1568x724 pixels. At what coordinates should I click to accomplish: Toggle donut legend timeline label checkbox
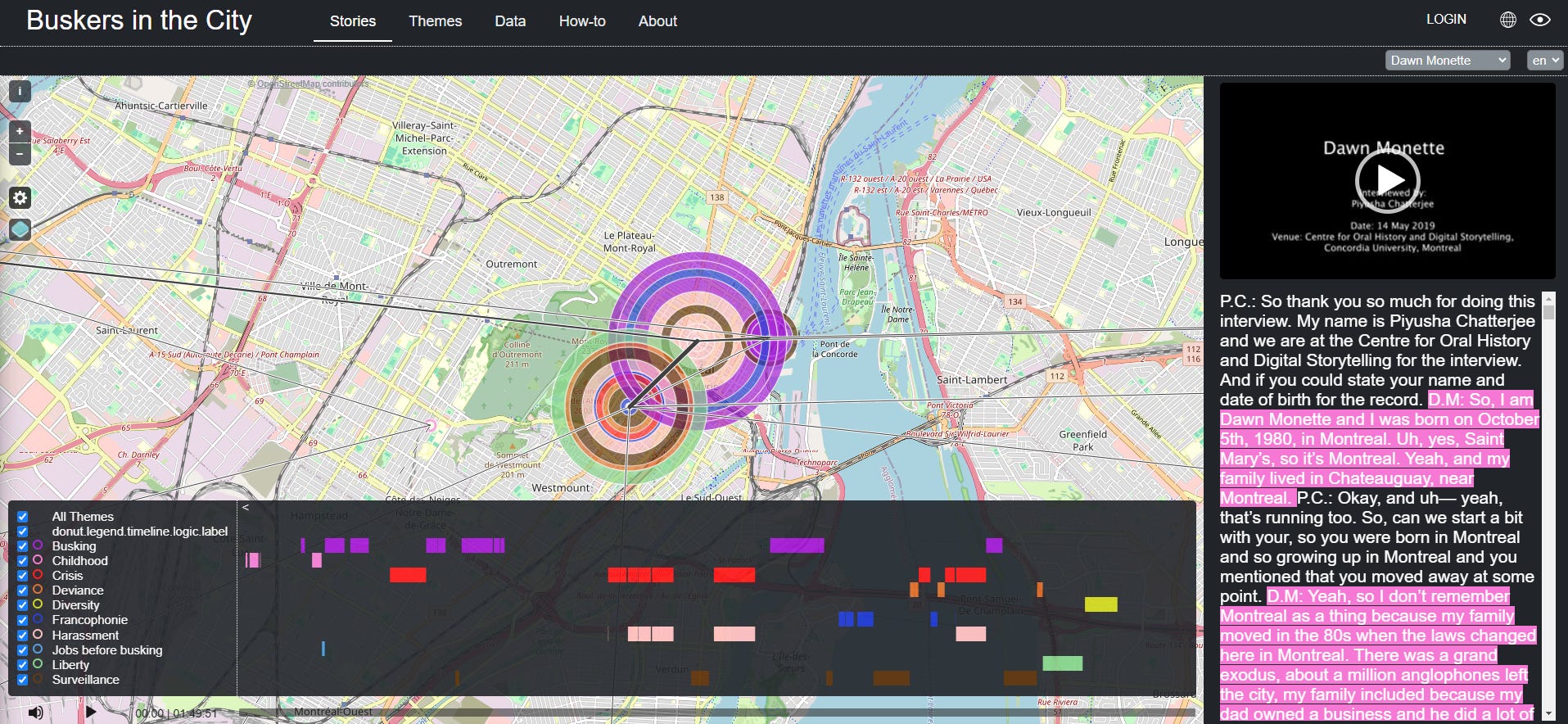point(23,532)
